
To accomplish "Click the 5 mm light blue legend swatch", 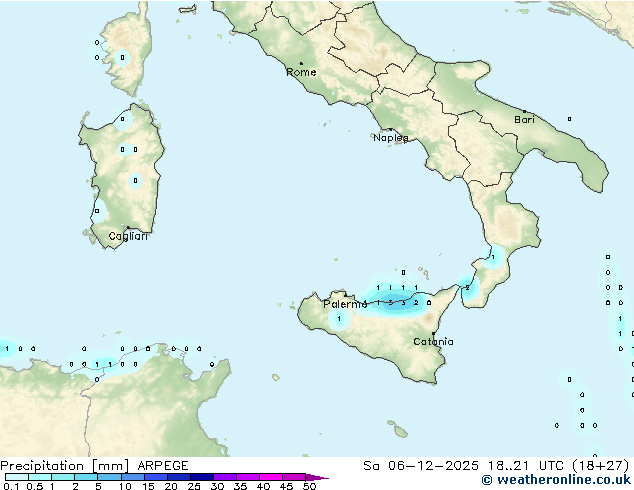I will pos(109,478).
